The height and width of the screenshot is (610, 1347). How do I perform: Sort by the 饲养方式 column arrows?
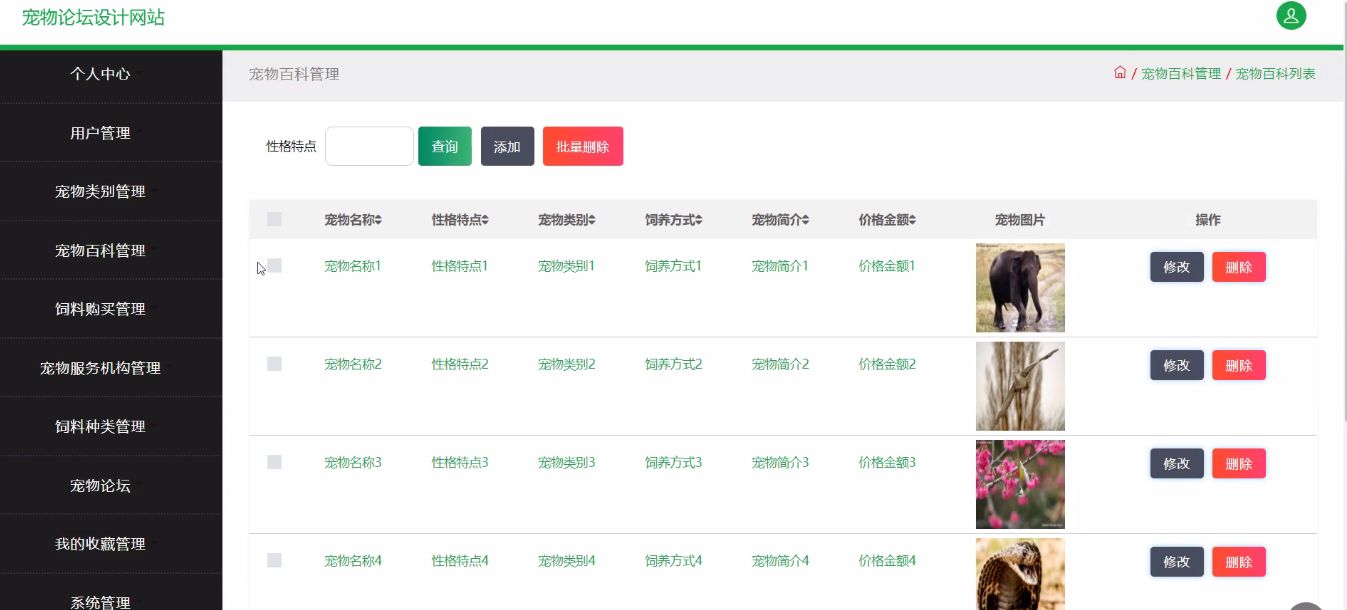click(x=699, y=220)
